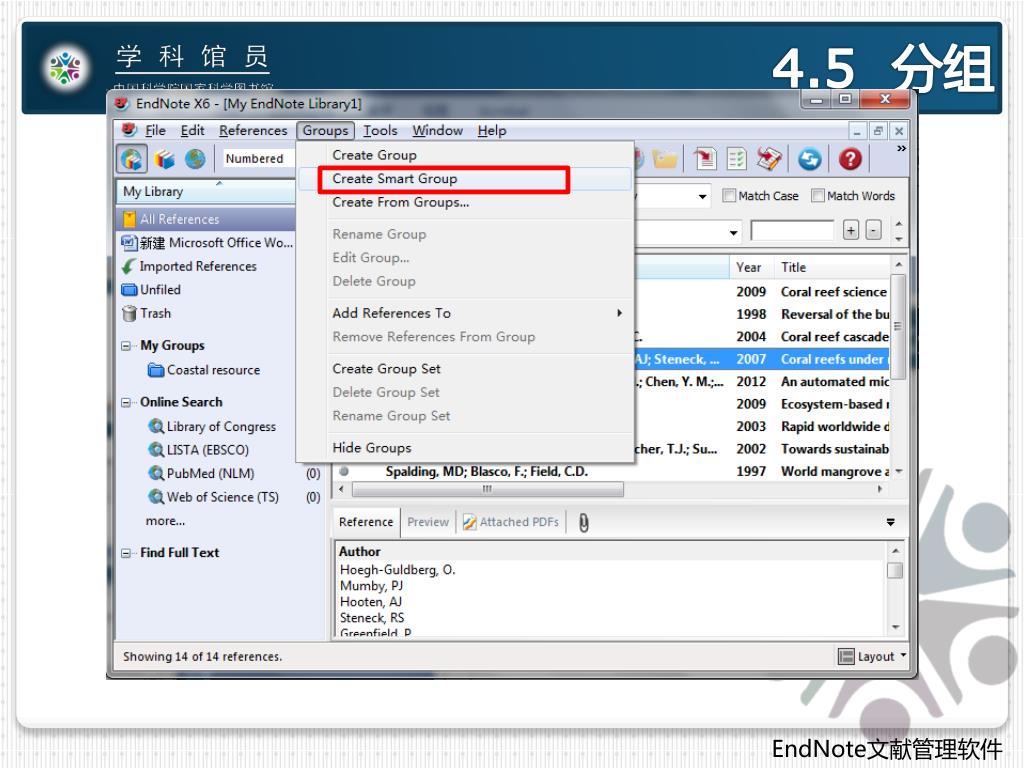Select Imported References group
Viewport: 1024px width, 768px height.
(x=189, y=266)
